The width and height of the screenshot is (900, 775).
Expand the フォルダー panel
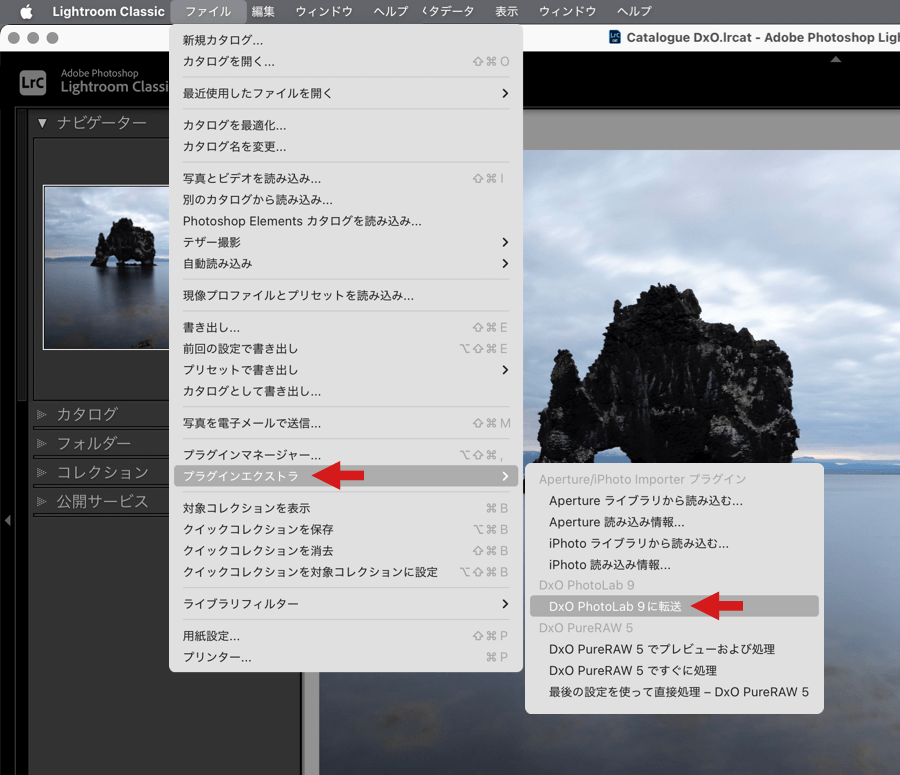tap(41, 443)
